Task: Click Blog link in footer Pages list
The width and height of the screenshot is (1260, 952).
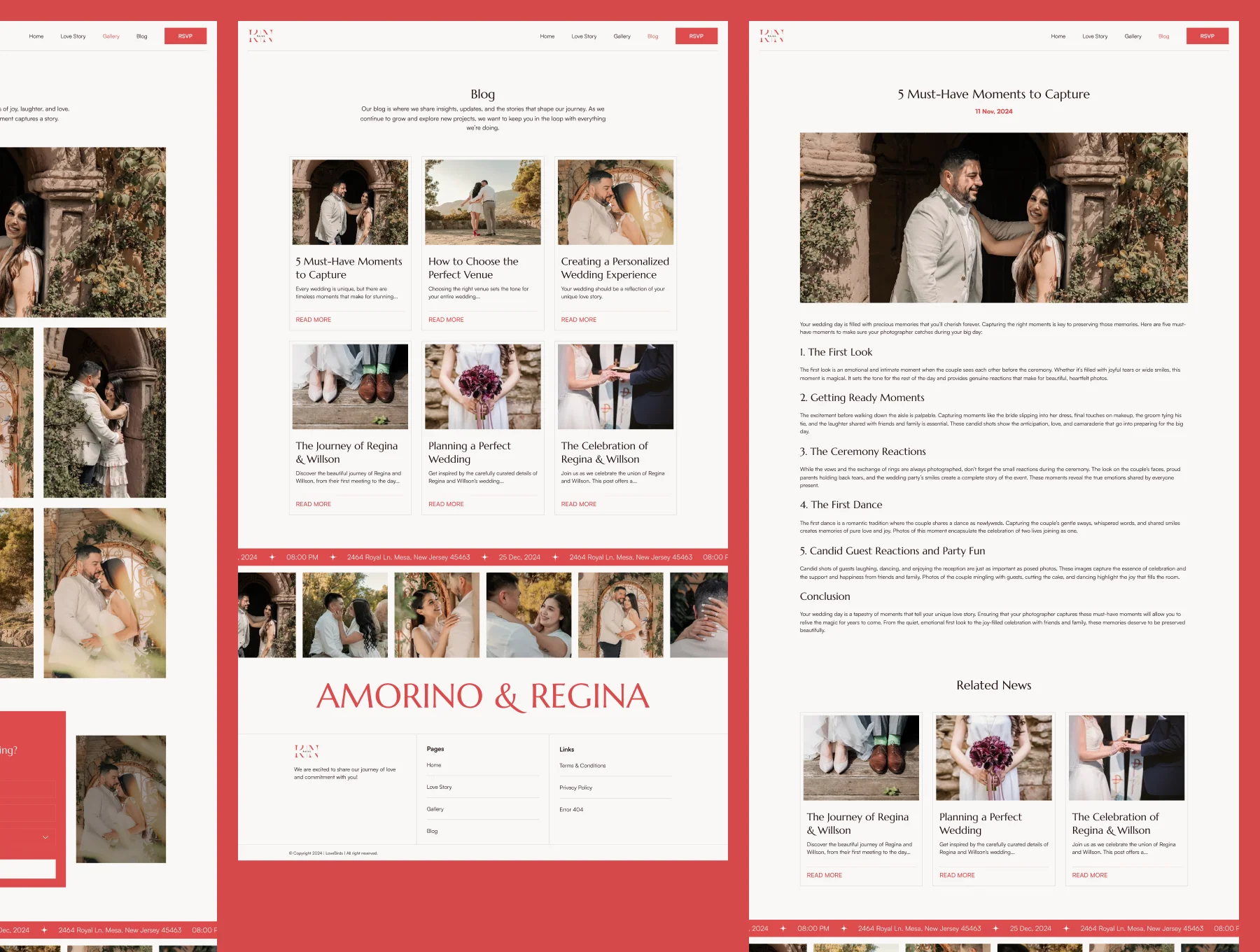Action: 432,832
